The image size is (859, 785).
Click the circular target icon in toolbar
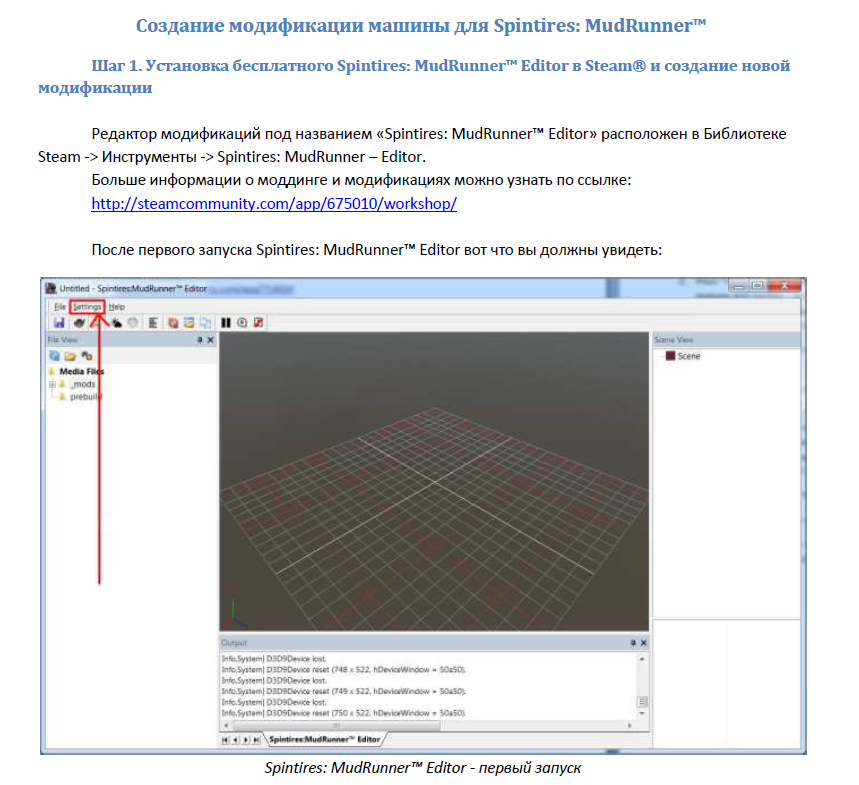pyautogui.click(x=242, y=323)
